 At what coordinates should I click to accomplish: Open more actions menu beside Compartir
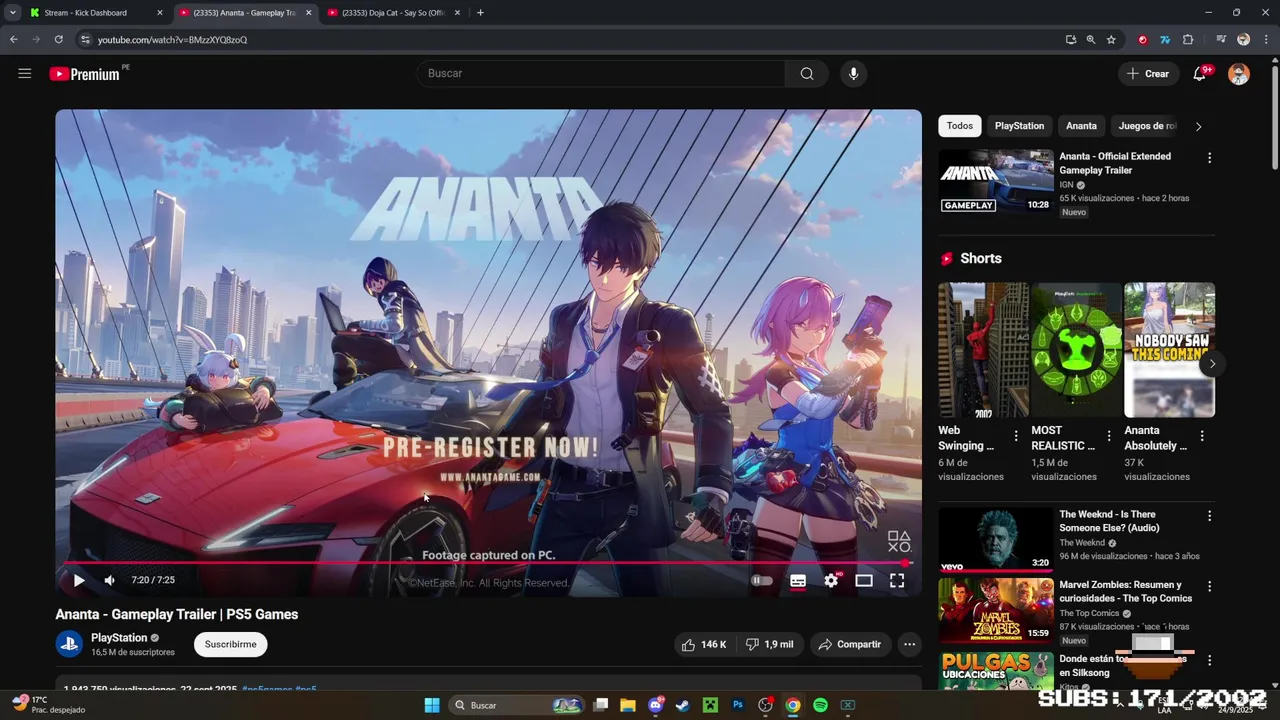909,645
